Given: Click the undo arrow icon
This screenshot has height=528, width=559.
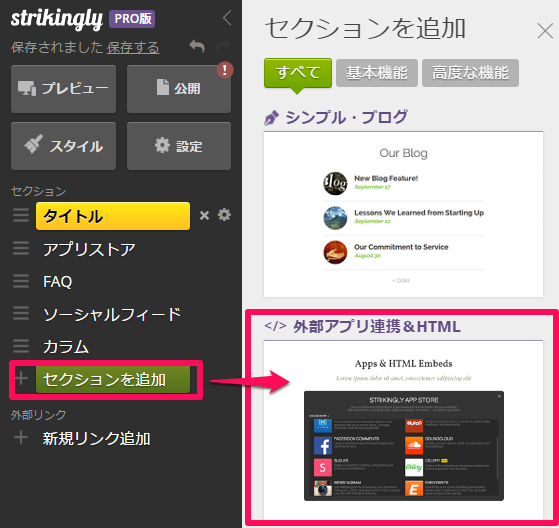Looking at the screenshot, I should (197, 46).
